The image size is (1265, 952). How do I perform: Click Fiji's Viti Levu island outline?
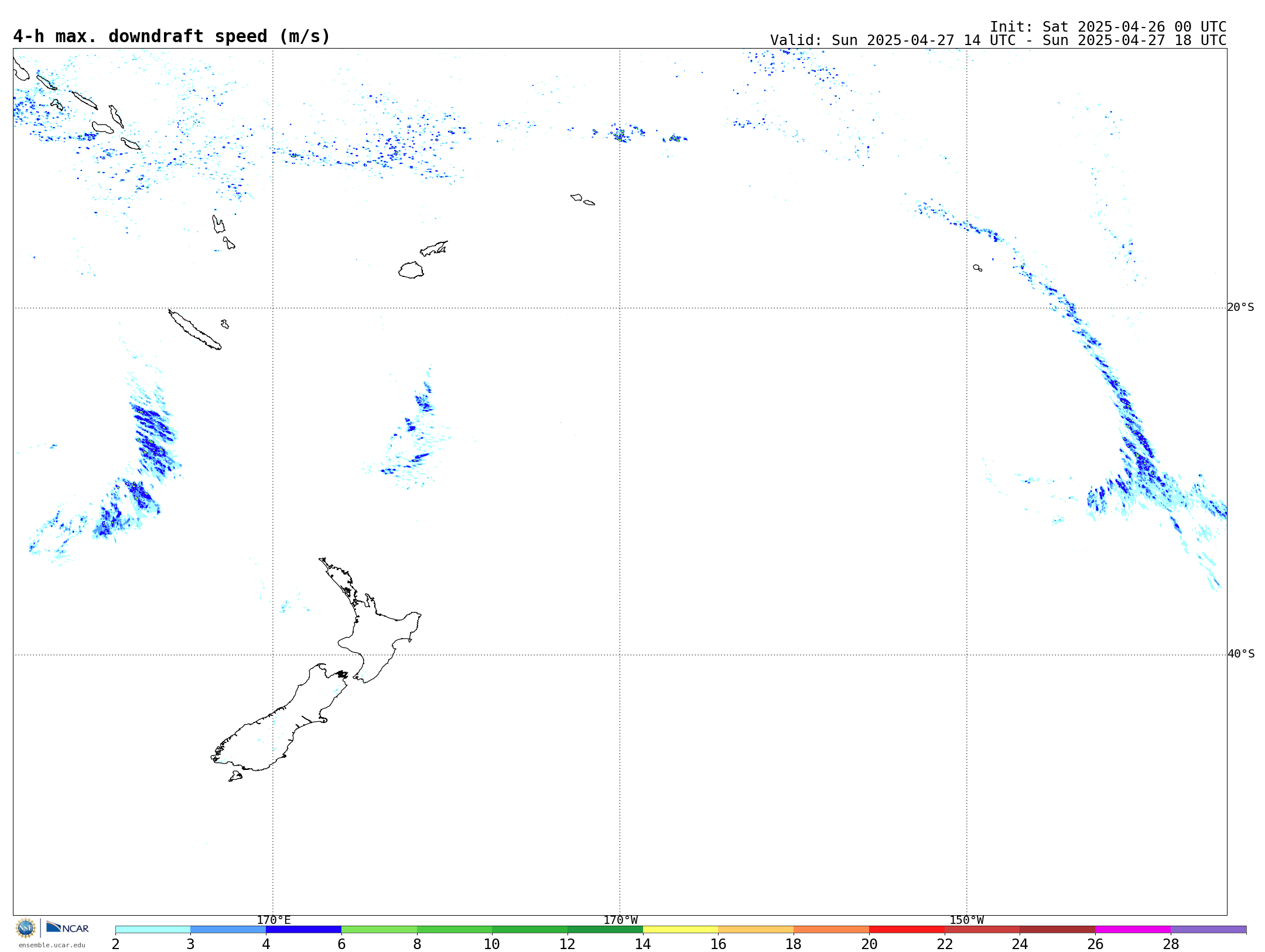pos(411,270)
